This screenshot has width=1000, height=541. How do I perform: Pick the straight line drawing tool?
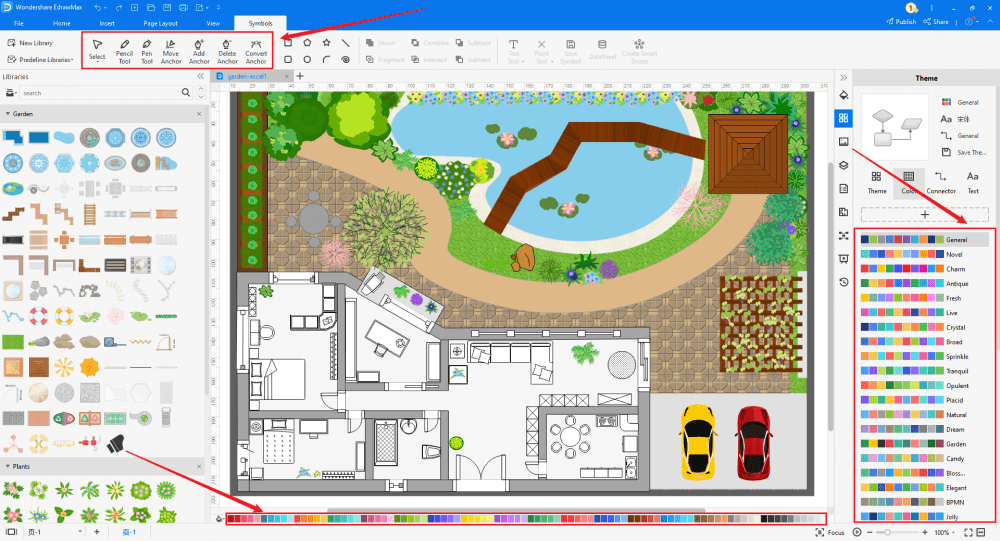coord(345,43)
